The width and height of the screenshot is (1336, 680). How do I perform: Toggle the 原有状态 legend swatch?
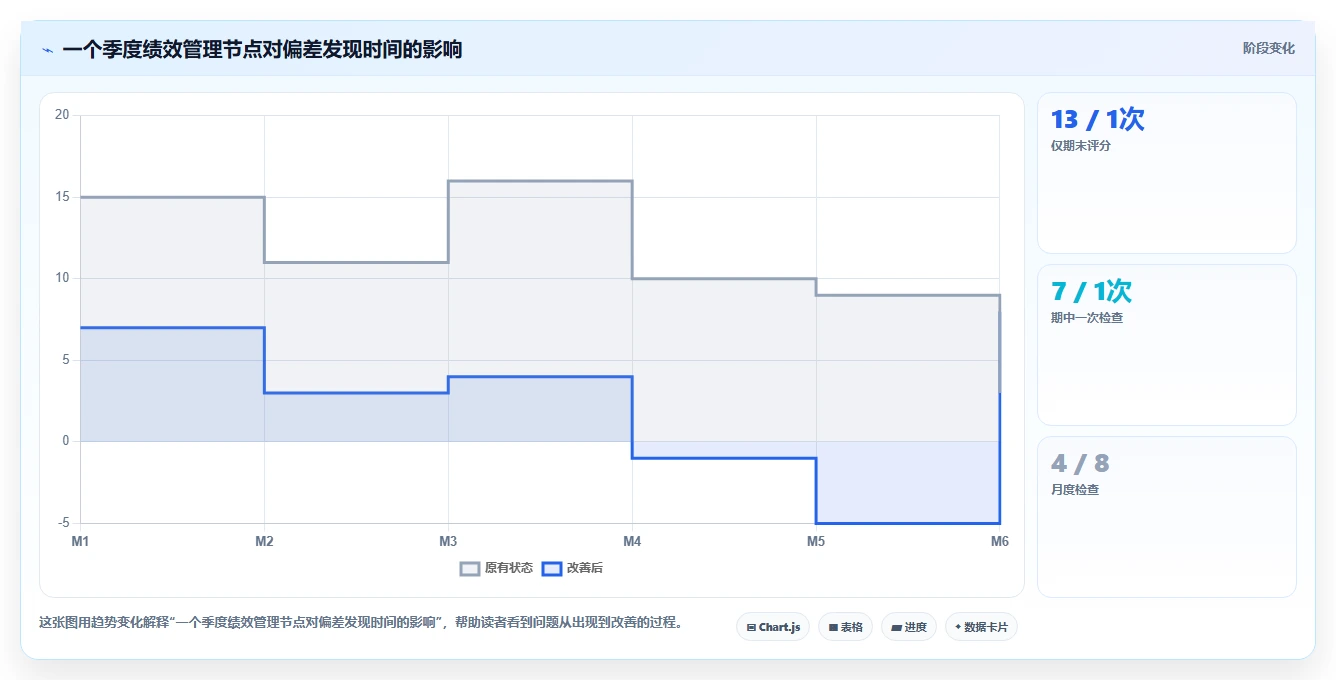(470, 568)
